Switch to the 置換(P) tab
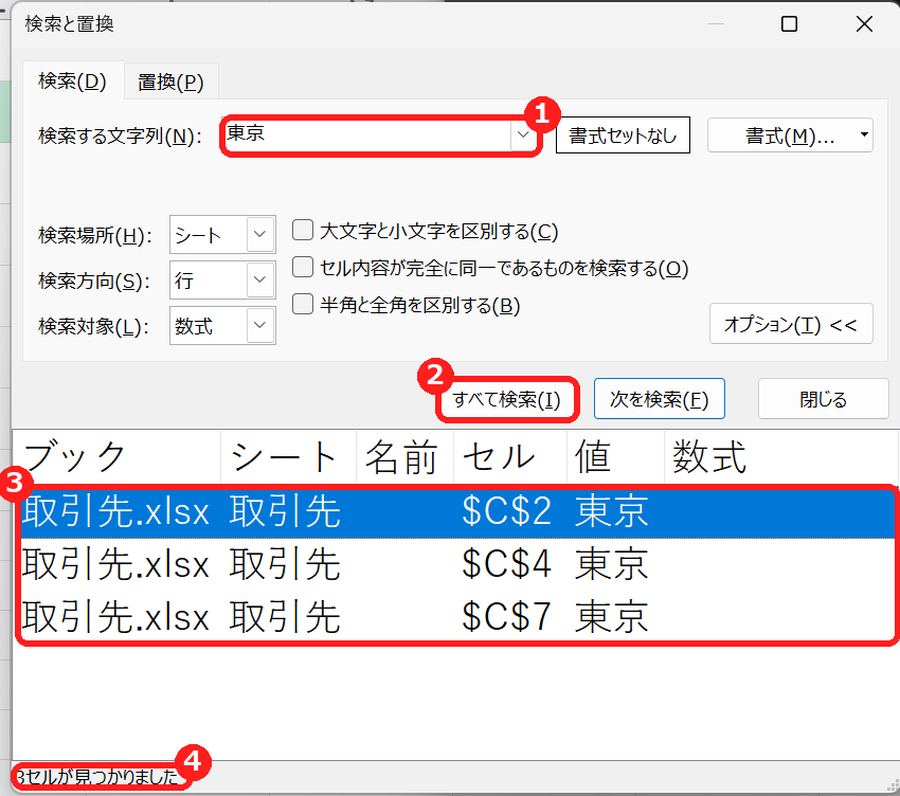The height and width of the screenshot is (796, 900). [170, 82]
